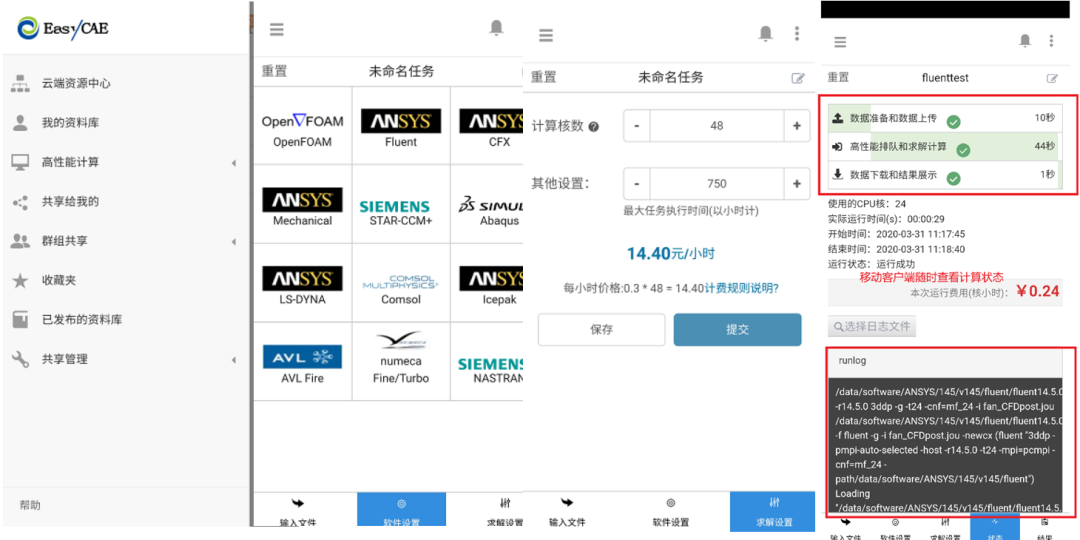Open 我的资料库 in the sidebar

click(x=70, y=123)
